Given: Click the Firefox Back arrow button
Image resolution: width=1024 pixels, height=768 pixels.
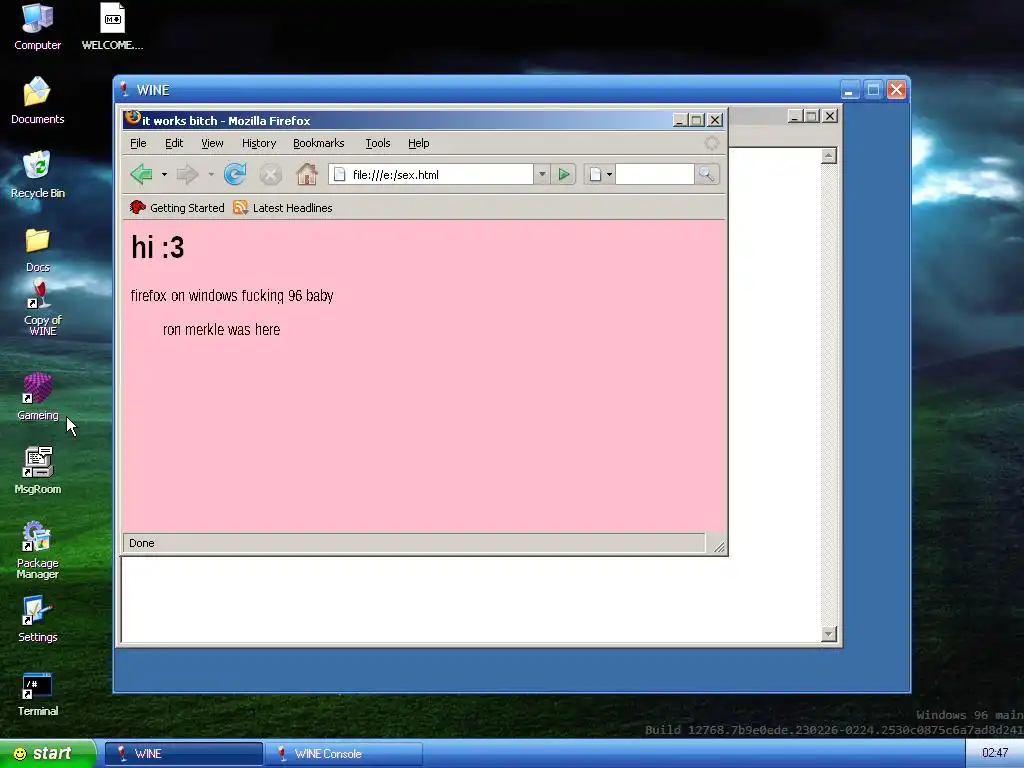Looking at the screenshot, I should [141, 174].
